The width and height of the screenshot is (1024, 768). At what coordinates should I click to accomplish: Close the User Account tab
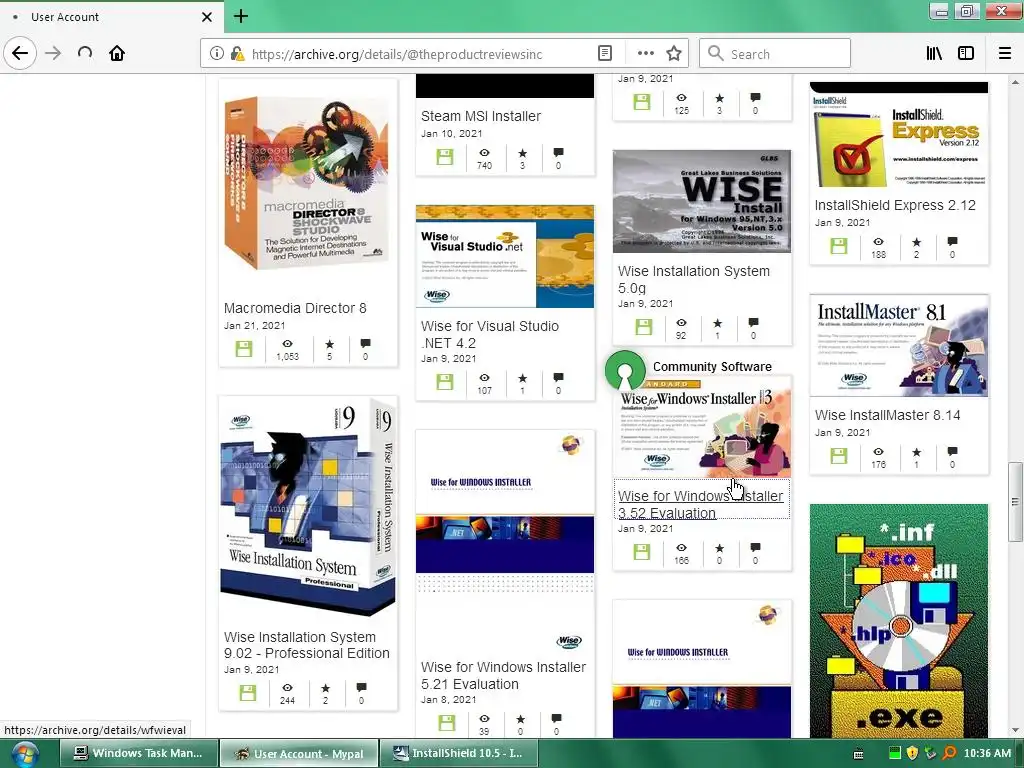click(206, 17)
